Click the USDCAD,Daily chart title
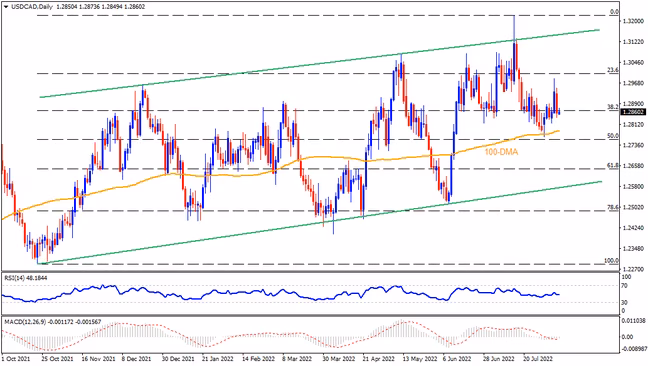This screenshot has height=366, width=648. tap(31, 7)
